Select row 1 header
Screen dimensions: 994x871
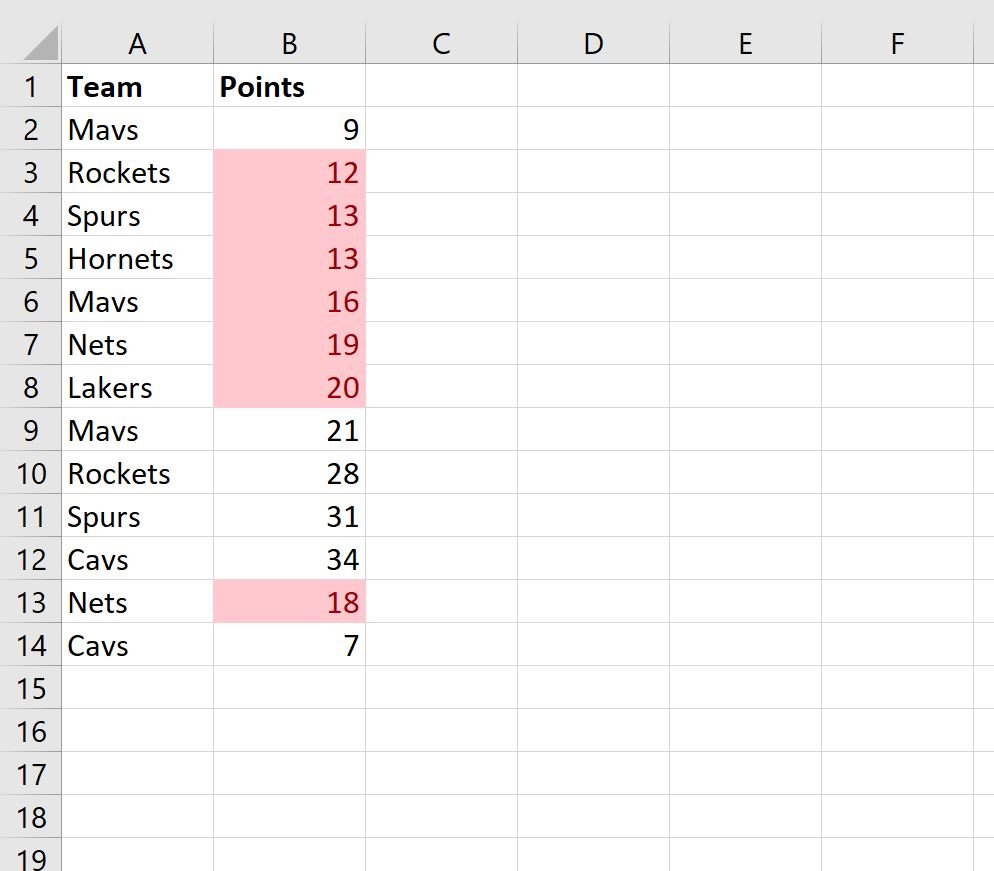(x=30, y=86)
